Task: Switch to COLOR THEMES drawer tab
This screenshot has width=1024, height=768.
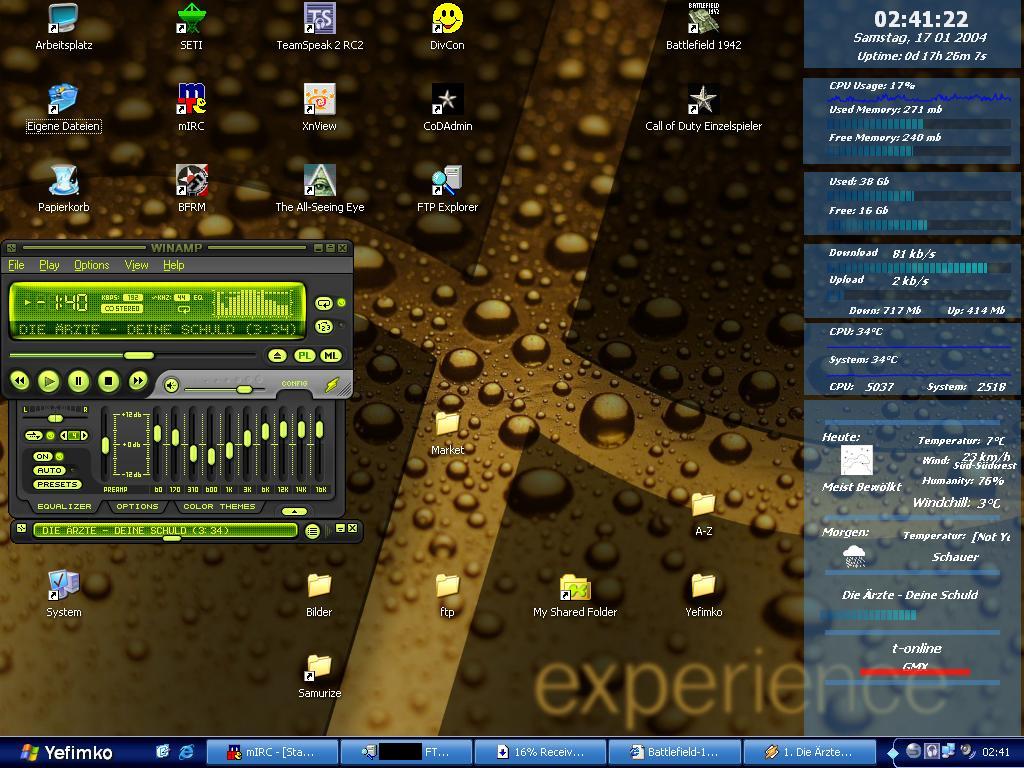Action: [x=219, y=507]
